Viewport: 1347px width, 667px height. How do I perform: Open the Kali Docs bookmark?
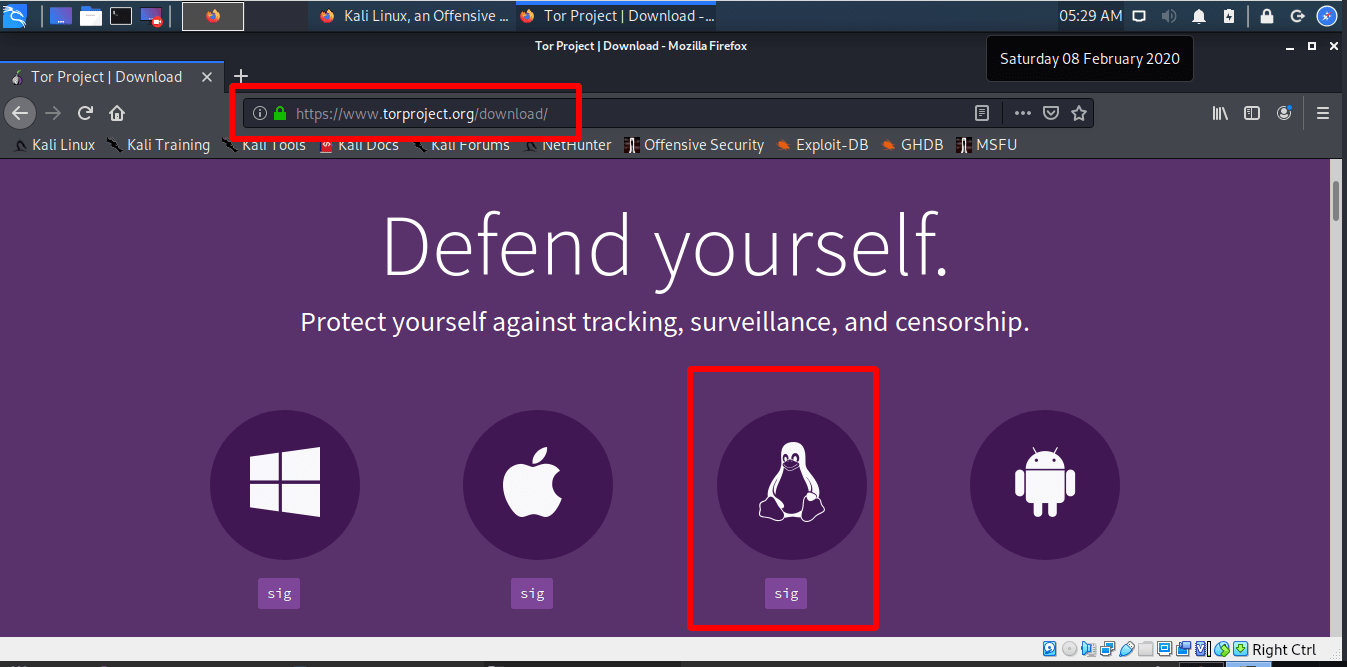point(360,145)
